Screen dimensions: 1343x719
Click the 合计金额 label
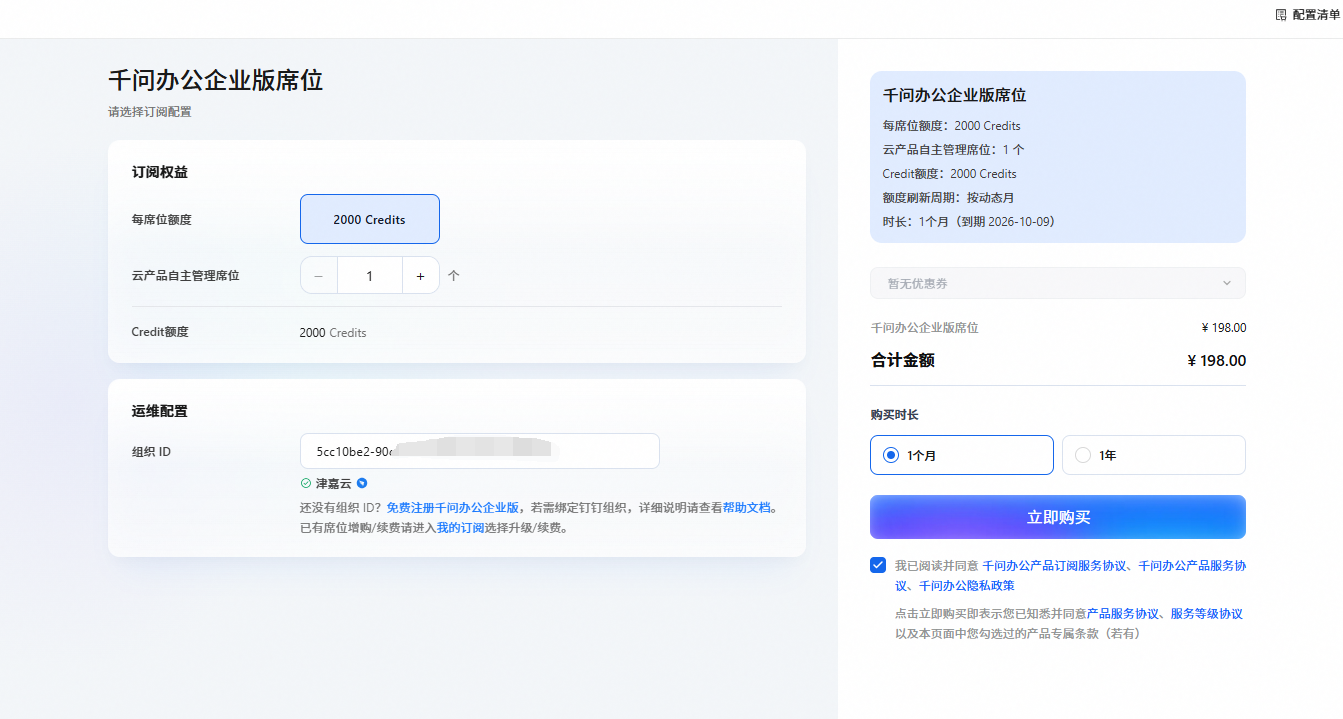pos(903,361)
